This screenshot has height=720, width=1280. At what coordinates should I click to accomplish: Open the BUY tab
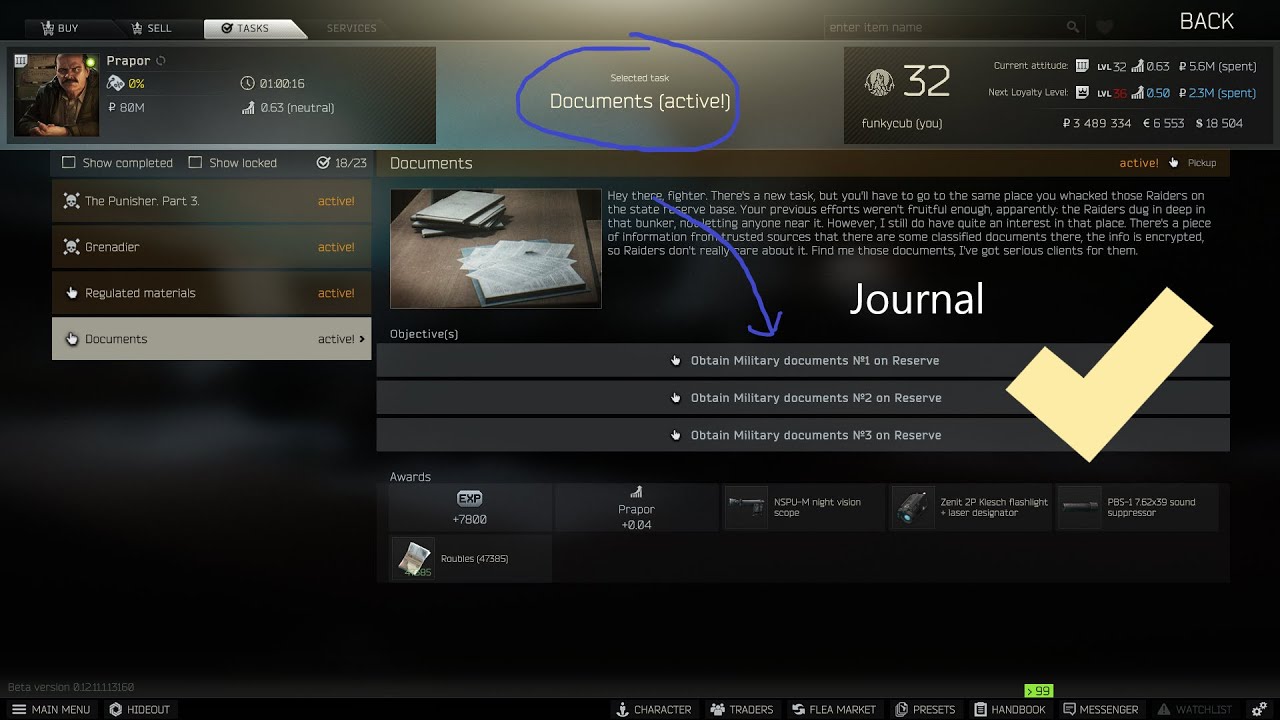(58, 28)
